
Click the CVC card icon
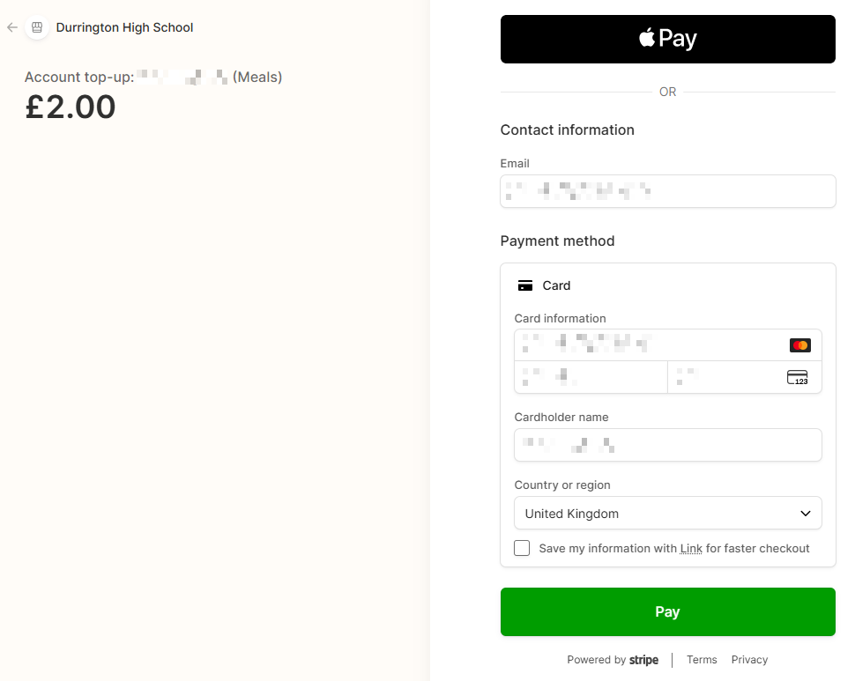click(797, 377)
